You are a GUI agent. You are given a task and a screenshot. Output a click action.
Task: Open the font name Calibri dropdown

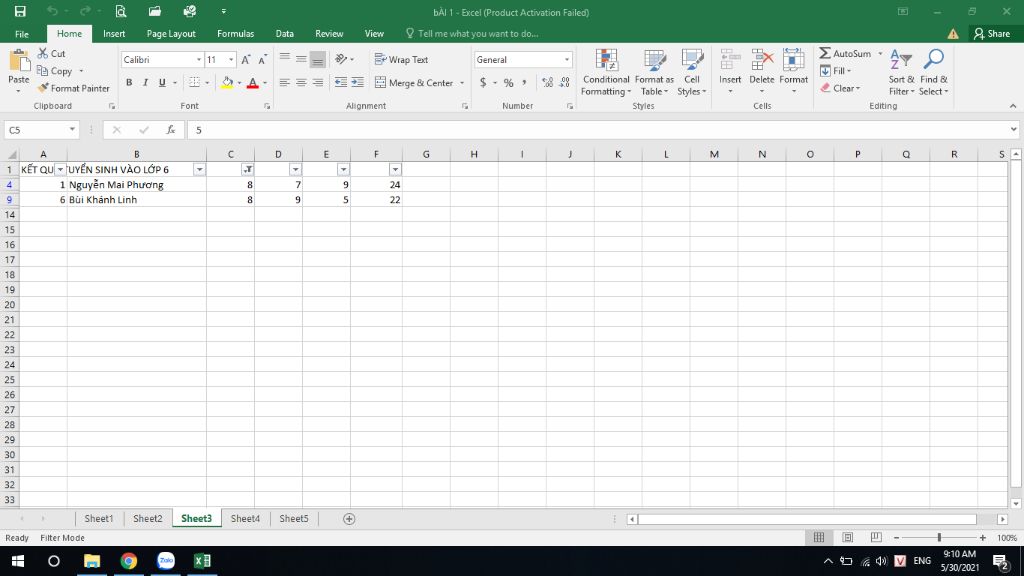(x=199, y=59)
